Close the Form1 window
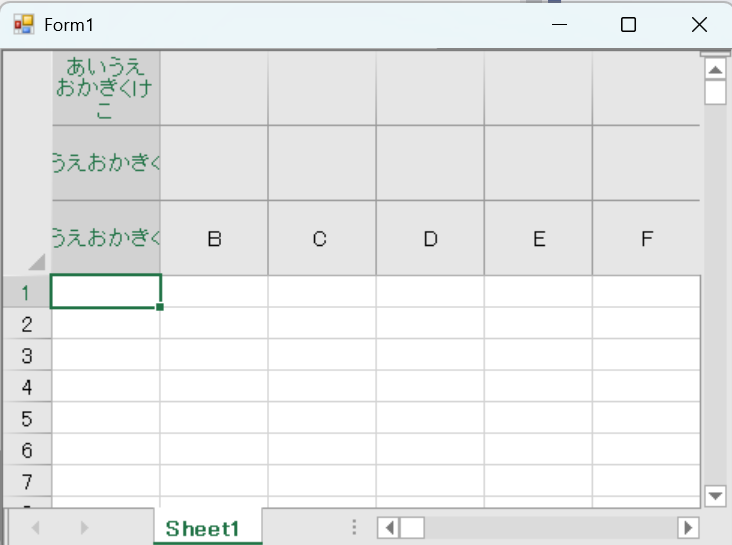Image resolution: width=732 pixels, height=545 pixels. pyautogui.click(x=699, y=24)
